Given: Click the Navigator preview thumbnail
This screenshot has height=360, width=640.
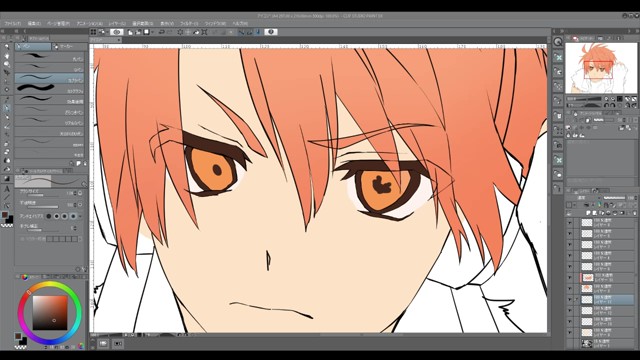Looking at the screenshot, I should pyautogui.click(x=601, y=68).
